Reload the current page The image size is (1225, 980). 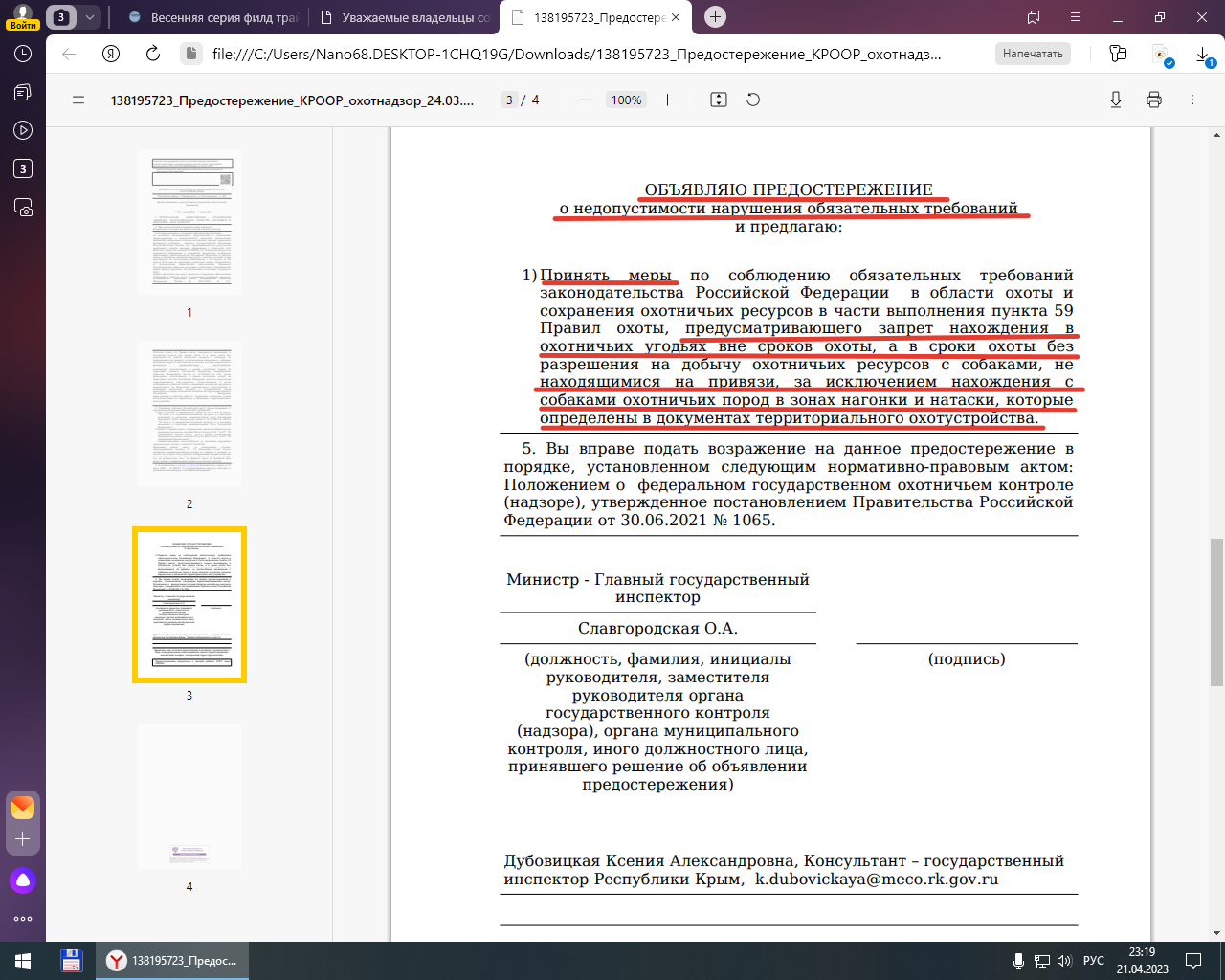click(153, 55)
